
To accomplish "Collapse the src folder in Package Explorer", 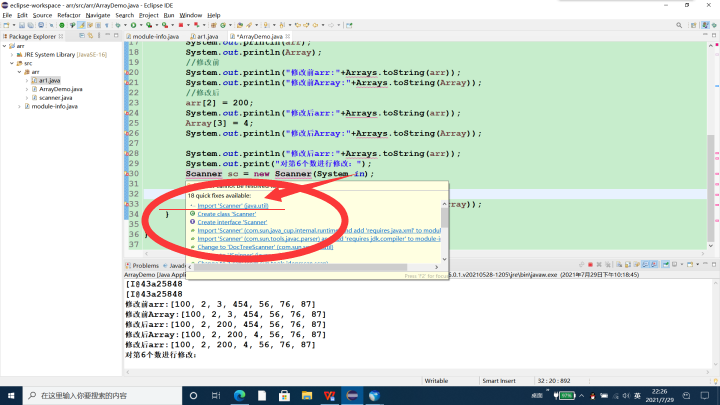I will pyautogui.click(x=13, y=62).
